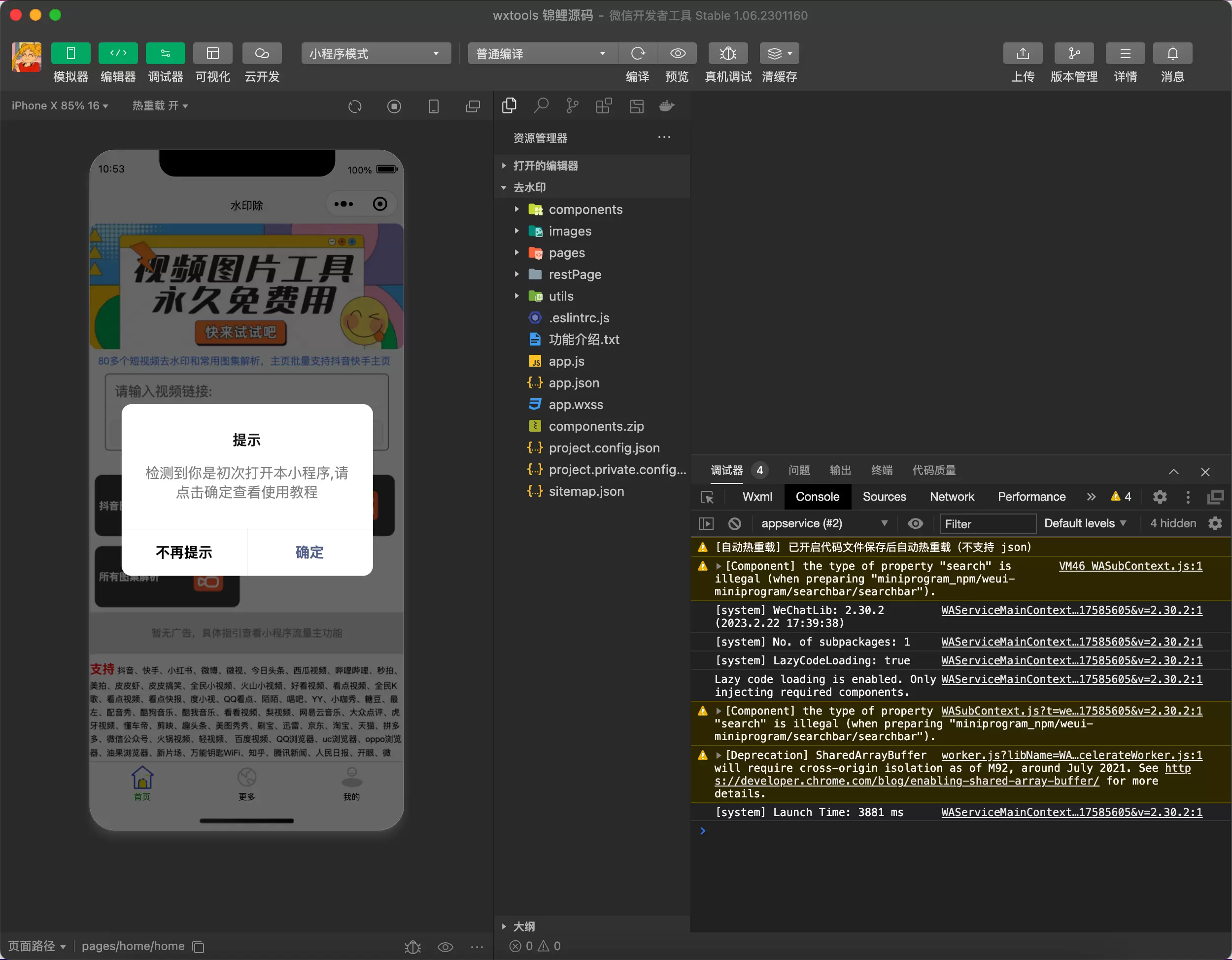Clear the console with the ban icon
The height and width of the screenshot is (960, 1232).
734,523
